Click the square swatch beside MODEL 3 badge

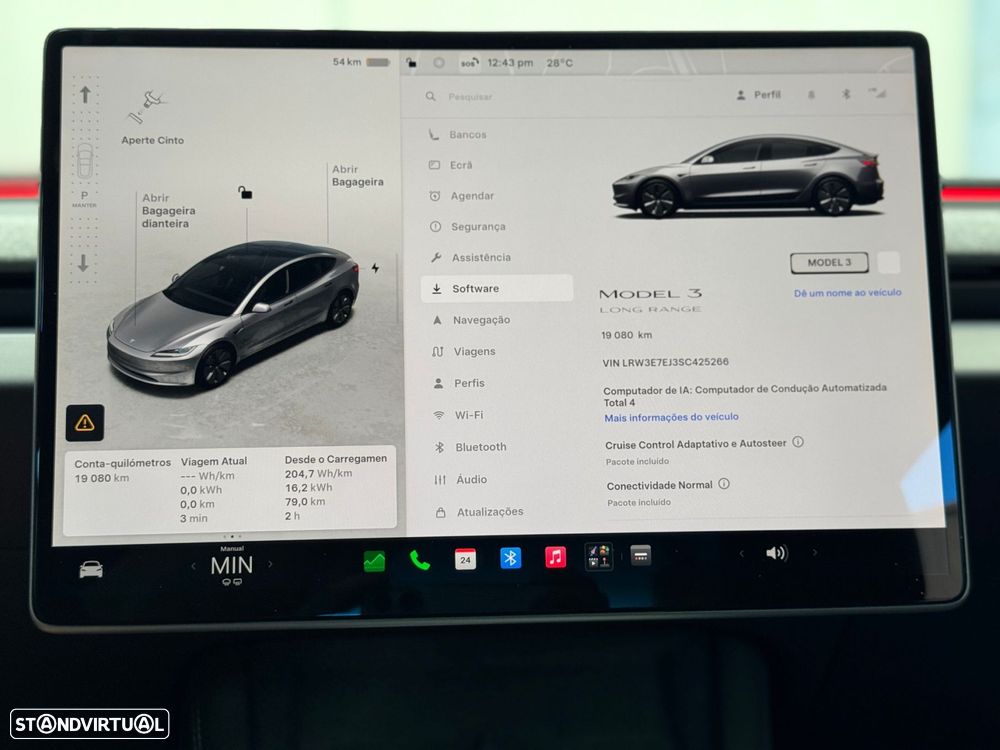coord(888,262)
